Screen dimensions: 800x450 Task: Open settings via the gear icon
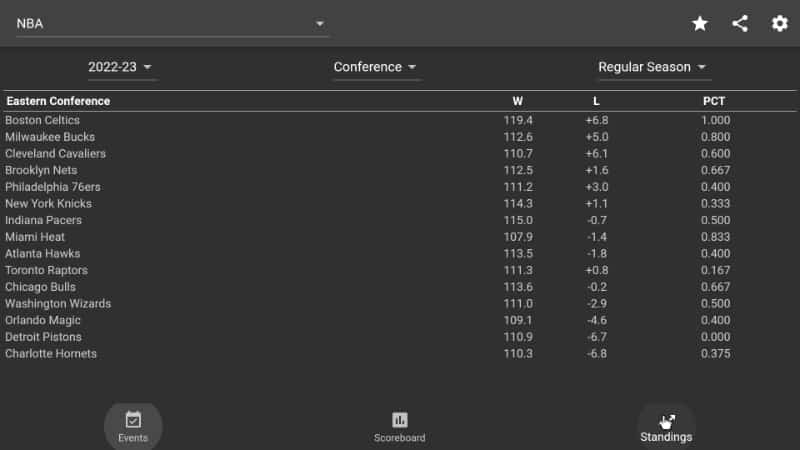780,23
